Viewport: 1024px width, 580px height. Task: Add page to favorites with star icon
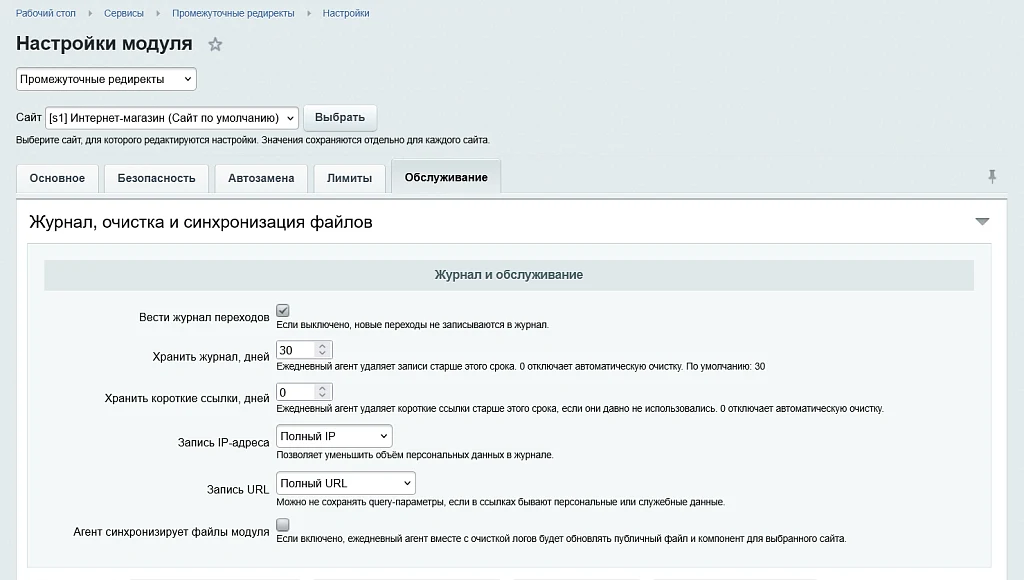(x=215, y=44)
